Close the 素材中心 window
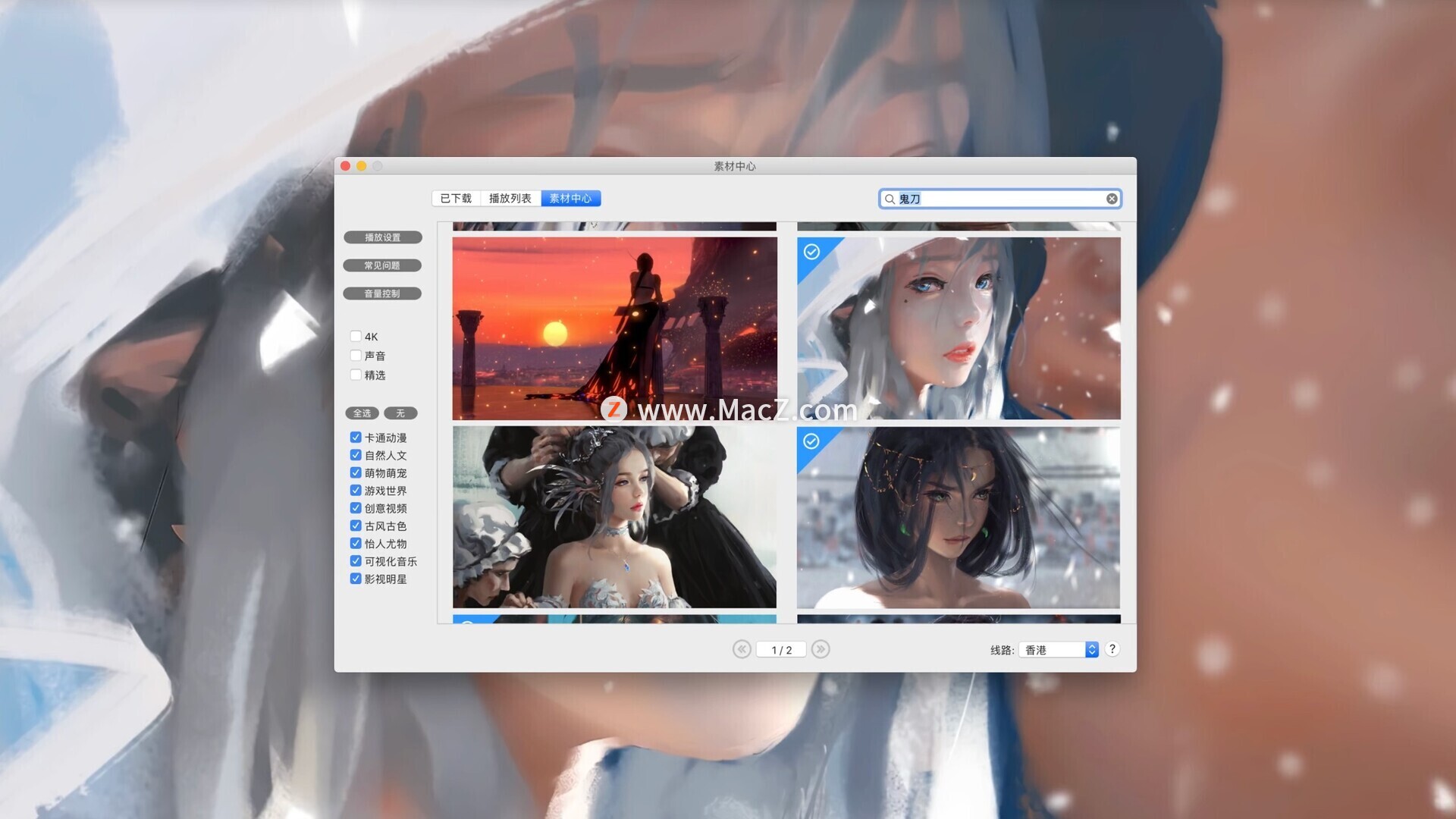 click(346, 166)
